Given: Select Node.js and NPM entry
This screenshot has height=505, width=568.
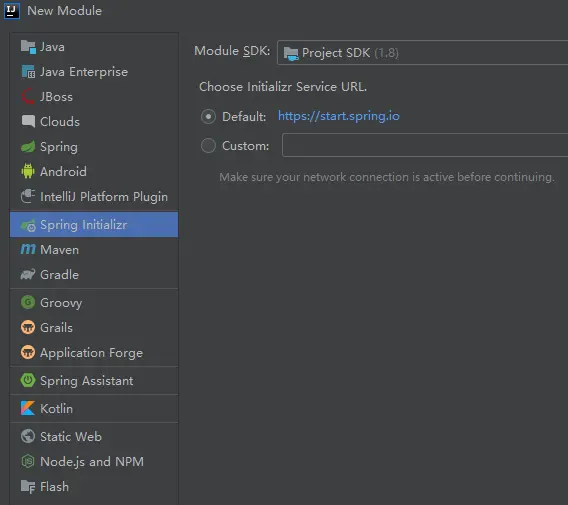Looking at the screenshot, I should [94, 462].
